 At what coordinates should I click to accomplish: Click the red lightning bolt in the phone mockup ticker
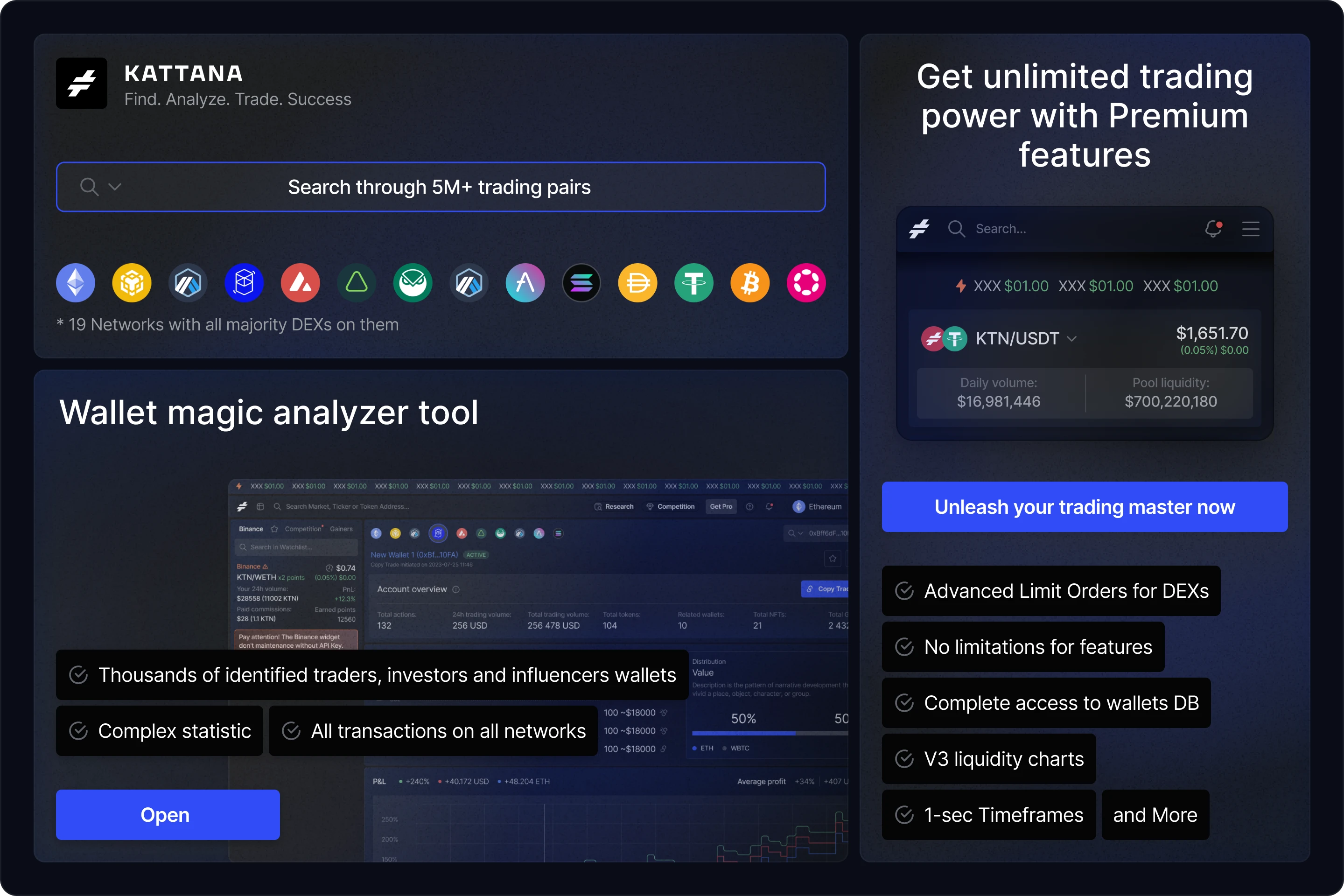pyautogui.click(x=961, y=286)
